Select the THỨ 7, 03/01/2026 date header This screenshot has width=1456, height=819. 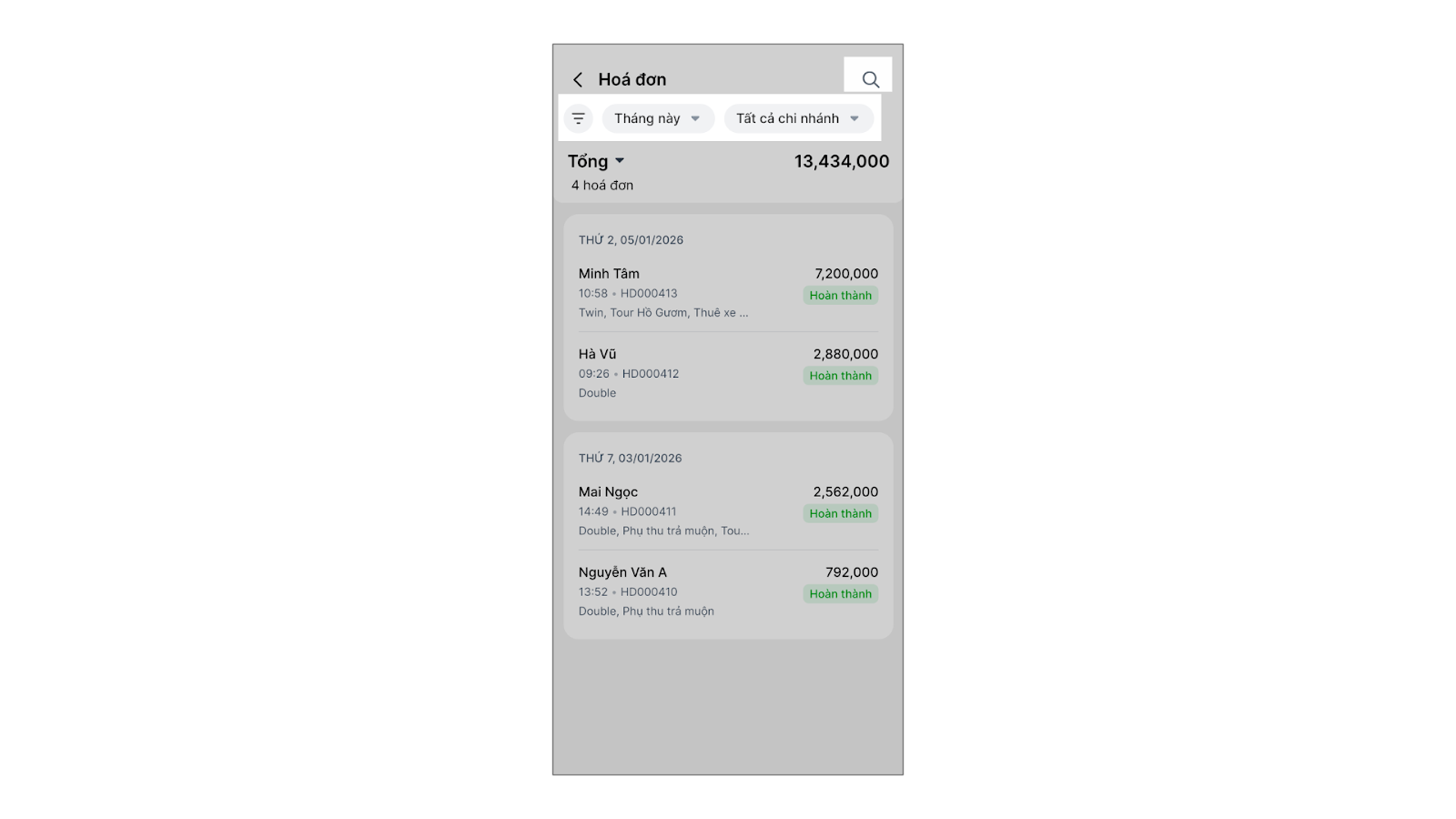pos(630,459)
